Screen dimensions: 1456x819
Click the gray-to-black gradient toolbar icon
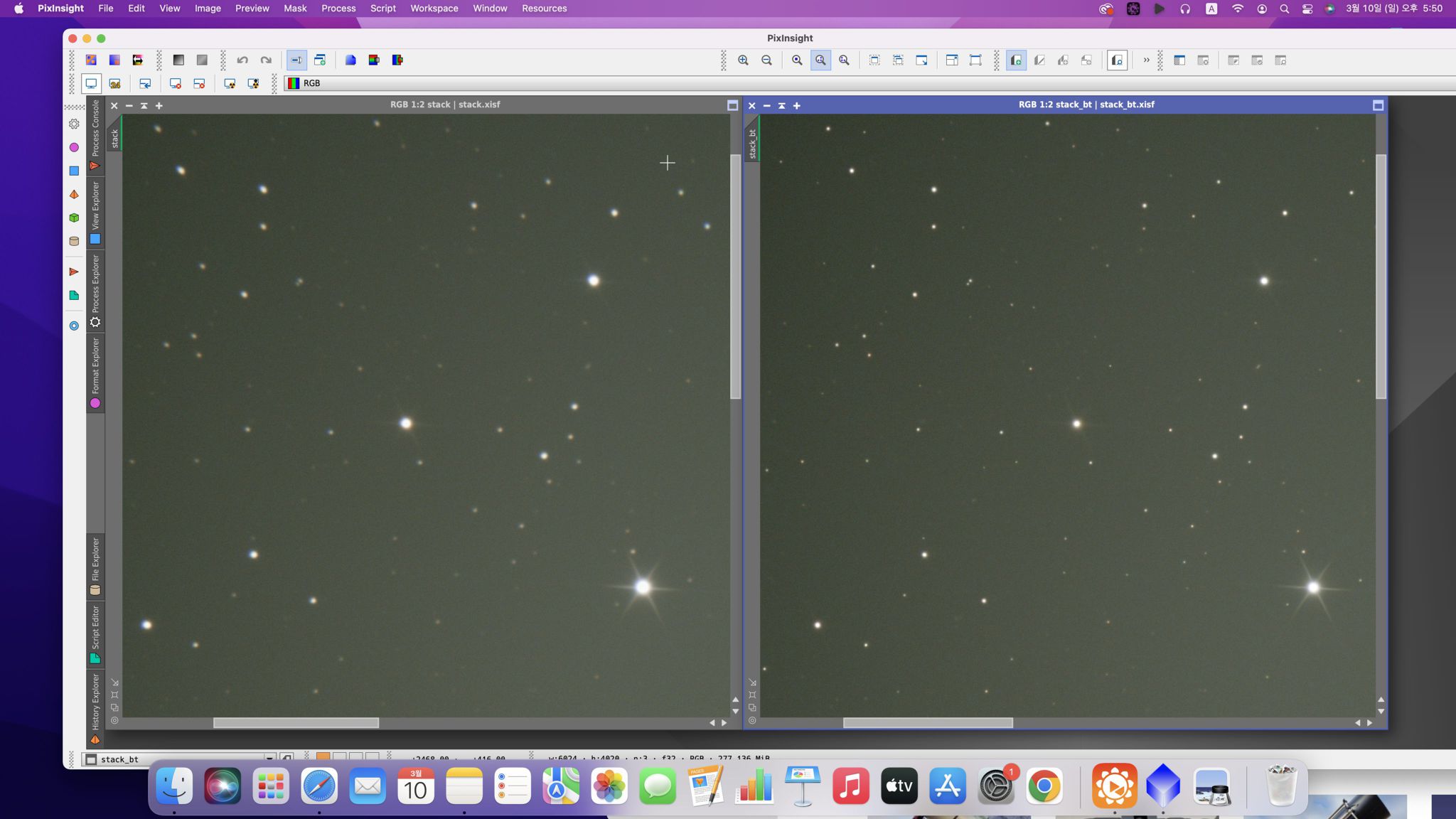178,60
